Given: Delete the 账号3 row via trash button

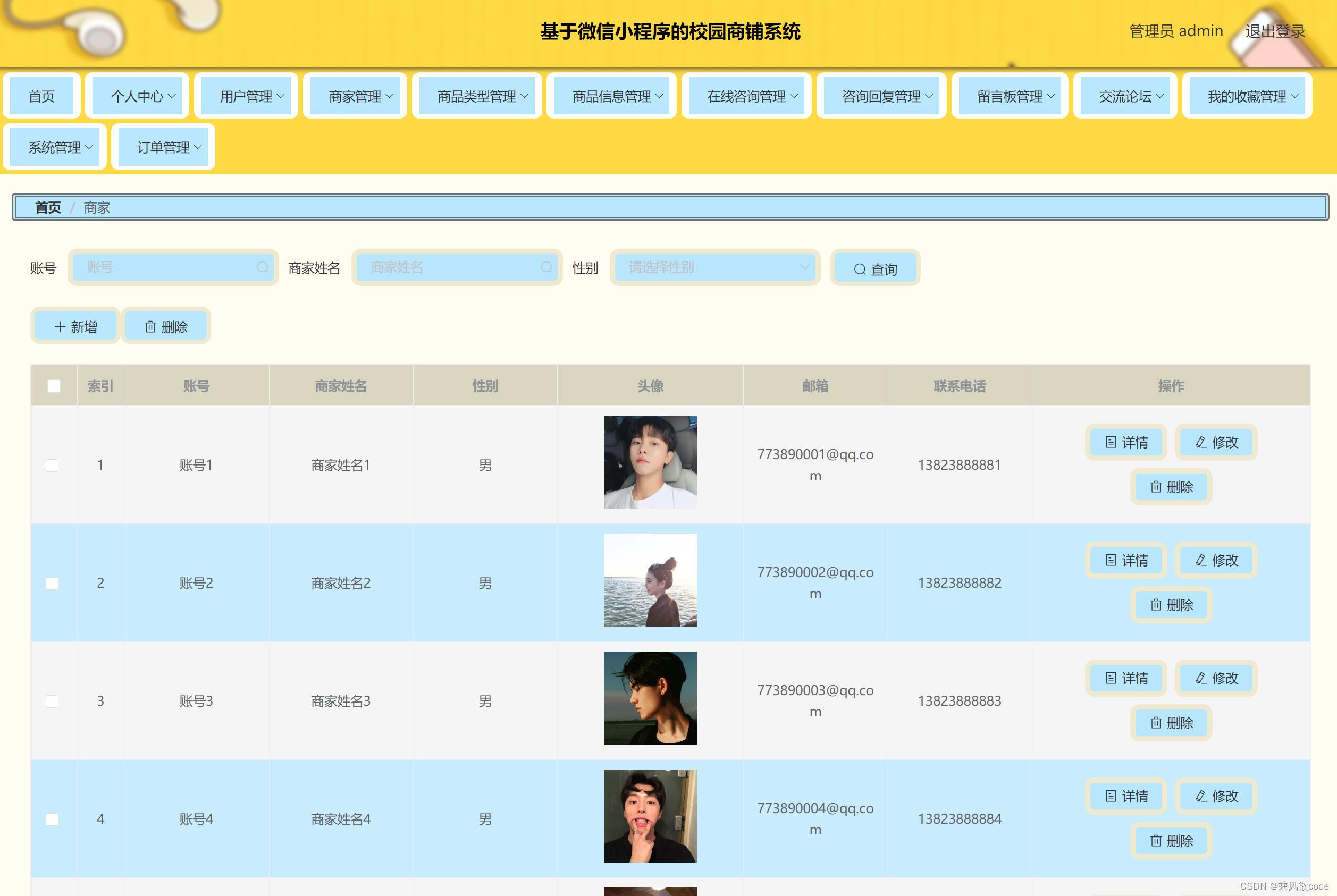Looking at the screenshot, I should click(1171, 723).
